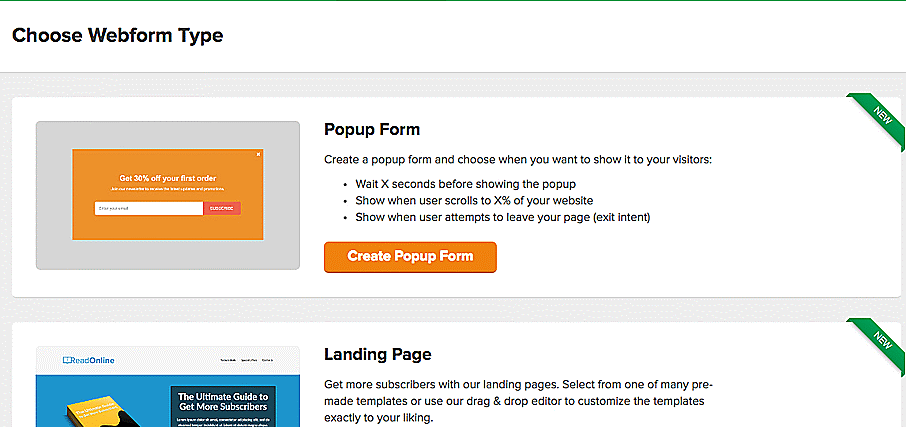
Task: Click the email field in the popup preview
Action: pos(149,208)
